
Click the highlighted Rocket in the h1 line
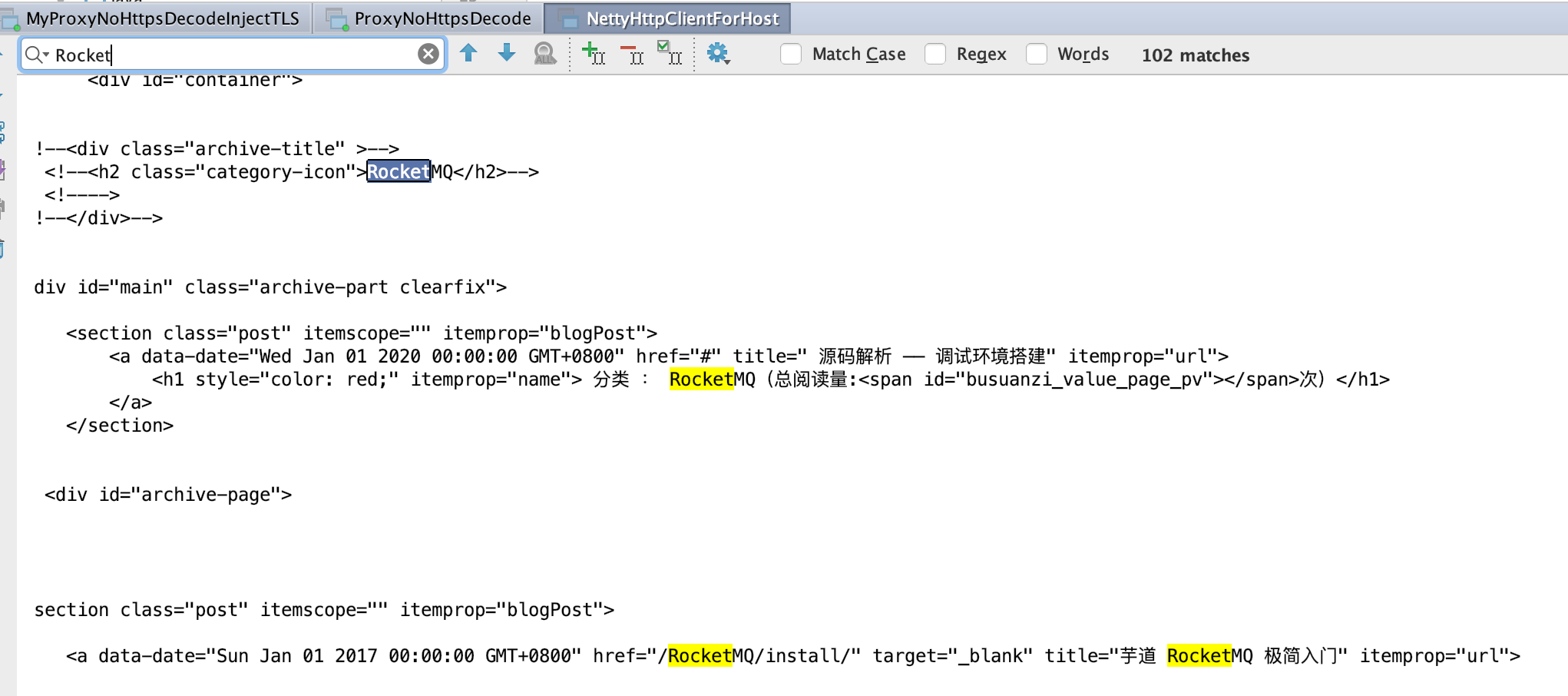[x=701, y=379]
